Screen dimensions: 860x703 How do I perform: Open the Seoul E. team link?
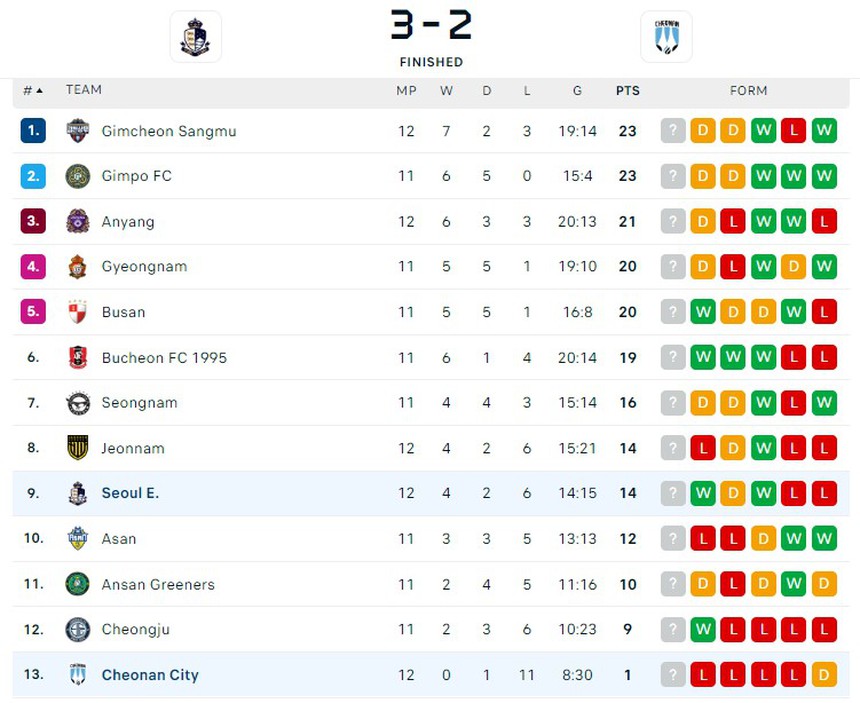[130, 493]
